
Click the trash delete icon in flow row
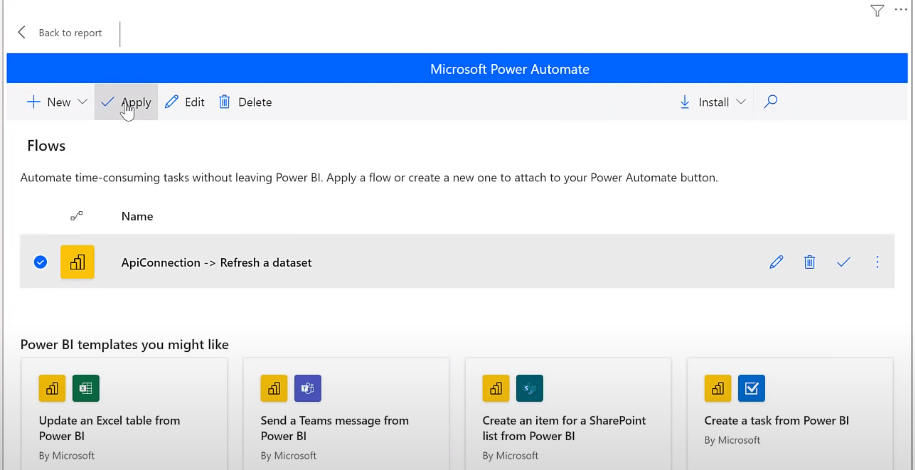(x=809, y=262)
